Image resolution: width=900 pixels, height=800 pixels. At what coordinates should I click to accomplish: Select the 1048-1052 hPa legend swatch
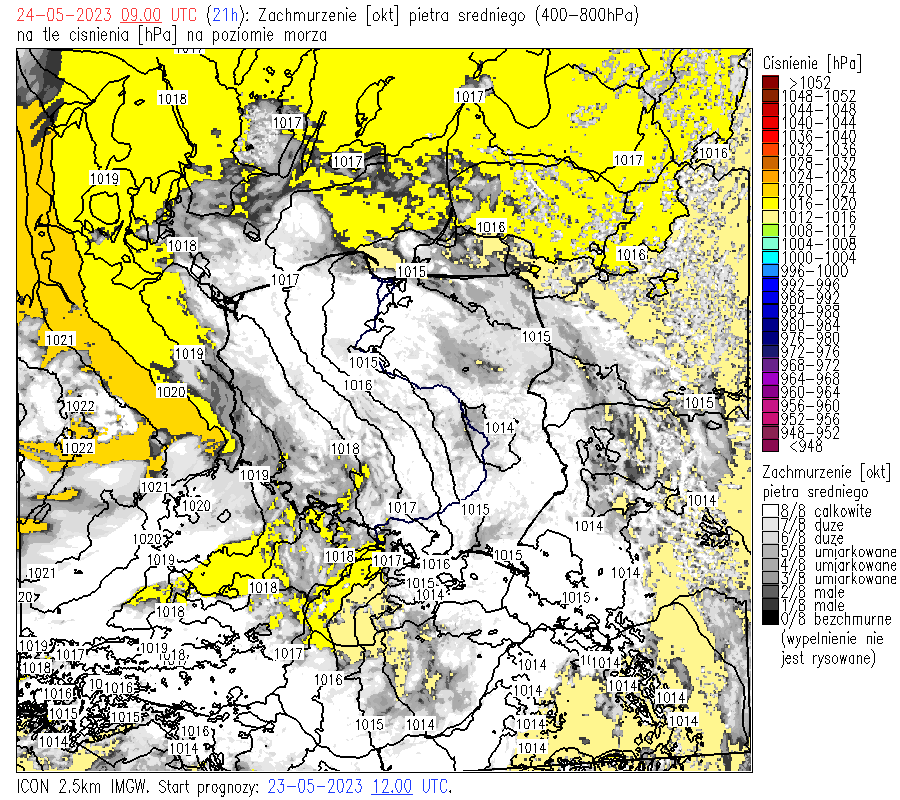(x=770, y=96)
